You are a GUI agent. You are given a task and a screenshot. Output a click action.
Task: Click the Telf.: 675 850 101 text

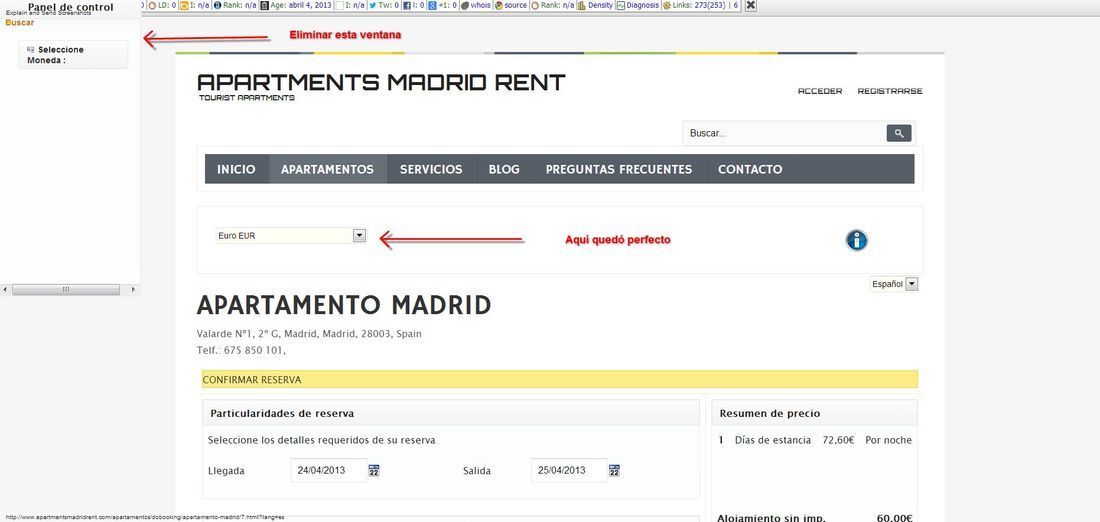click(x=241, y=349)
